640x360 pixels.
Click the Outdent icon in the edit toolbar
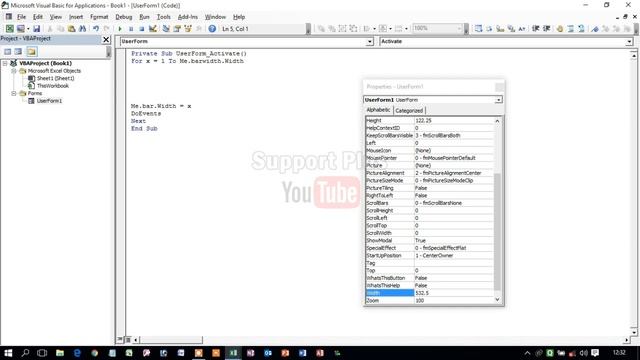547,29
